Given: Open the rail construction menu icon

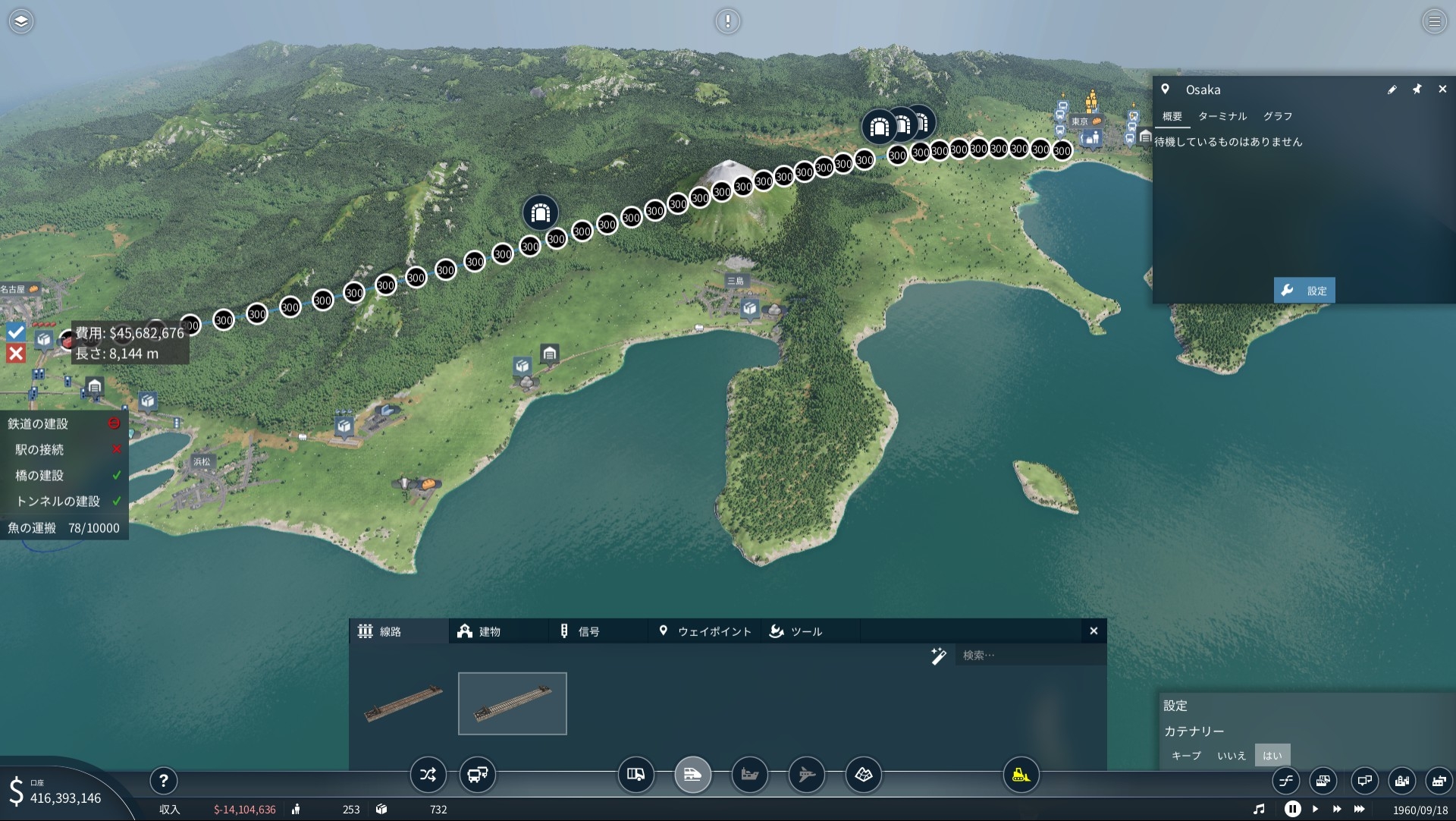Looking at the screenshot, I should coord(692,775).
